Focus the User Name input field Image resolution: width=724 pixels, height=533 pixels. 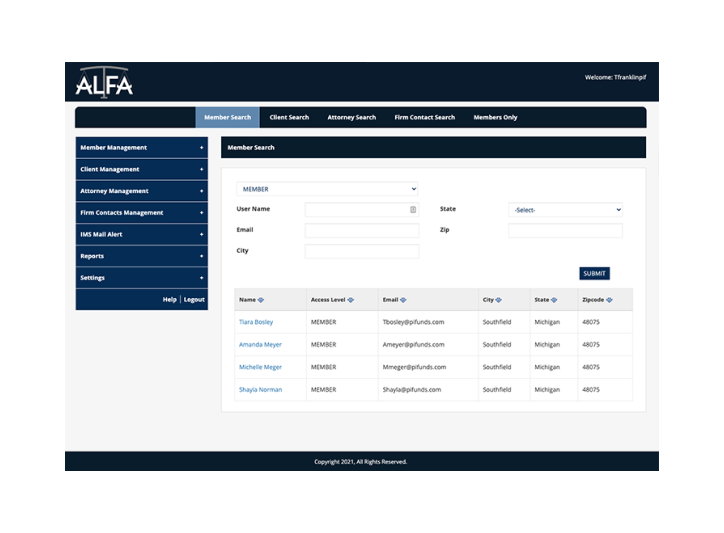[x=362, y=210]
